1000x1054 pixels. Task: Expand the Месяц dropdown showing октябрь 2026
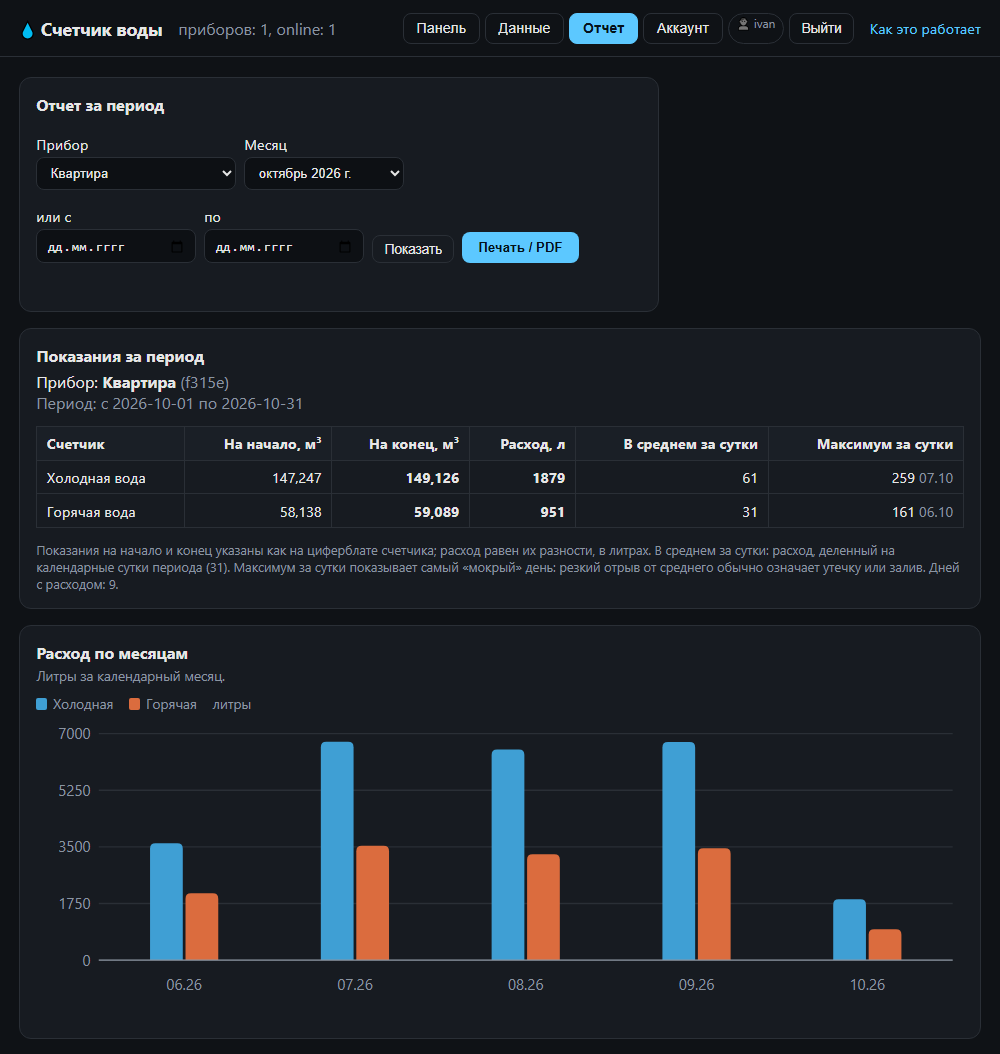point(324,173)
